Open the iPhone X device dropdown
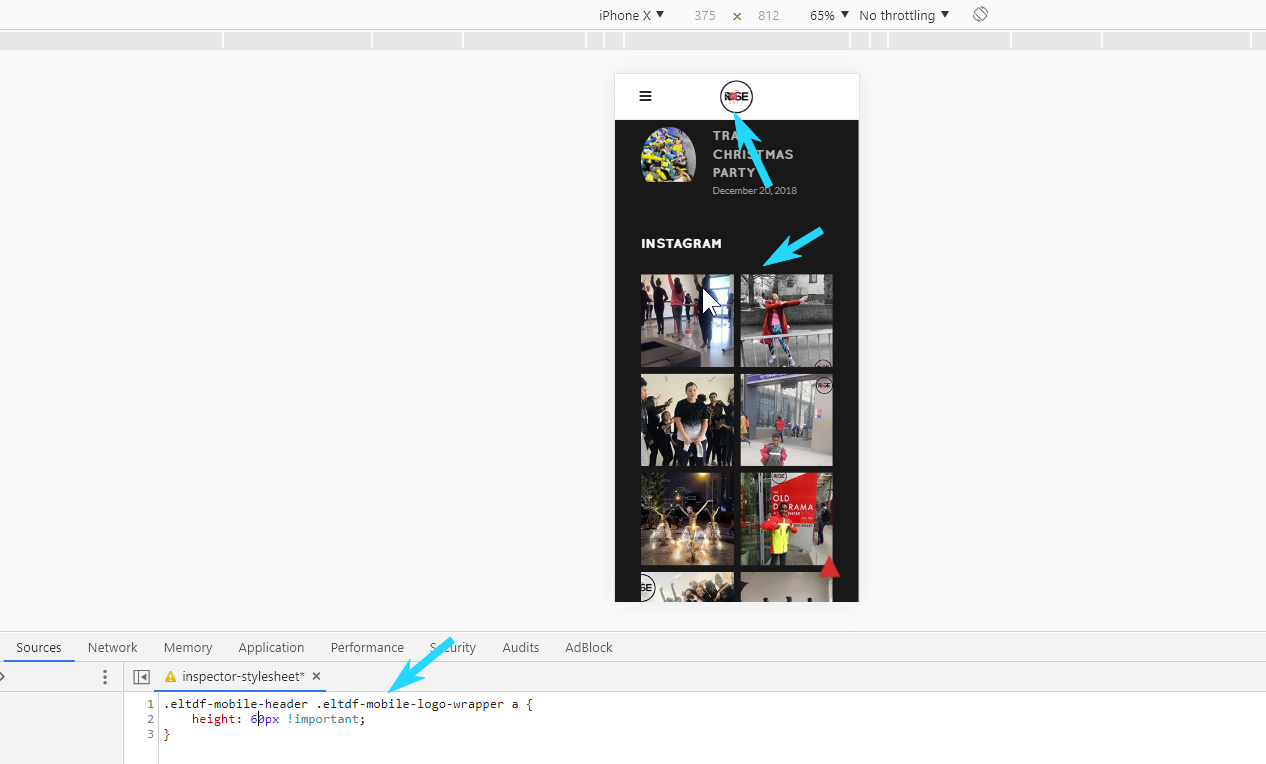 coord(631,15)
